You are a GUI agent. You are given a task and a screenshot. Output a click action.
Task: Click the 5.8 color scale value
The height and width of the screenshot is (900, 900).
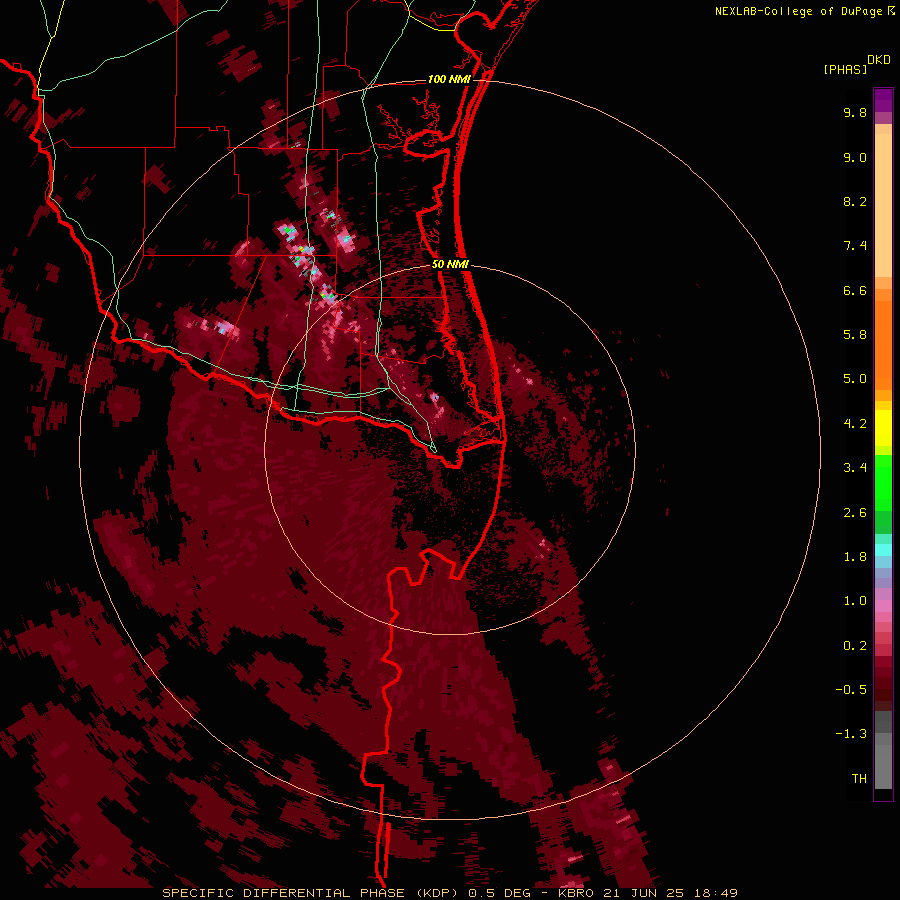click(x=855, y=335)
